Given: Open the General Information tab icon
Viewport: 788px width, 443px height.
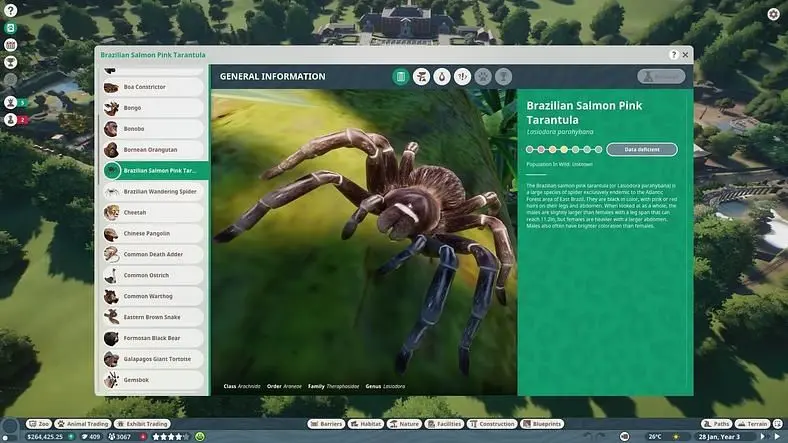Looking at the screenshot, I should [x=401, y=77].
